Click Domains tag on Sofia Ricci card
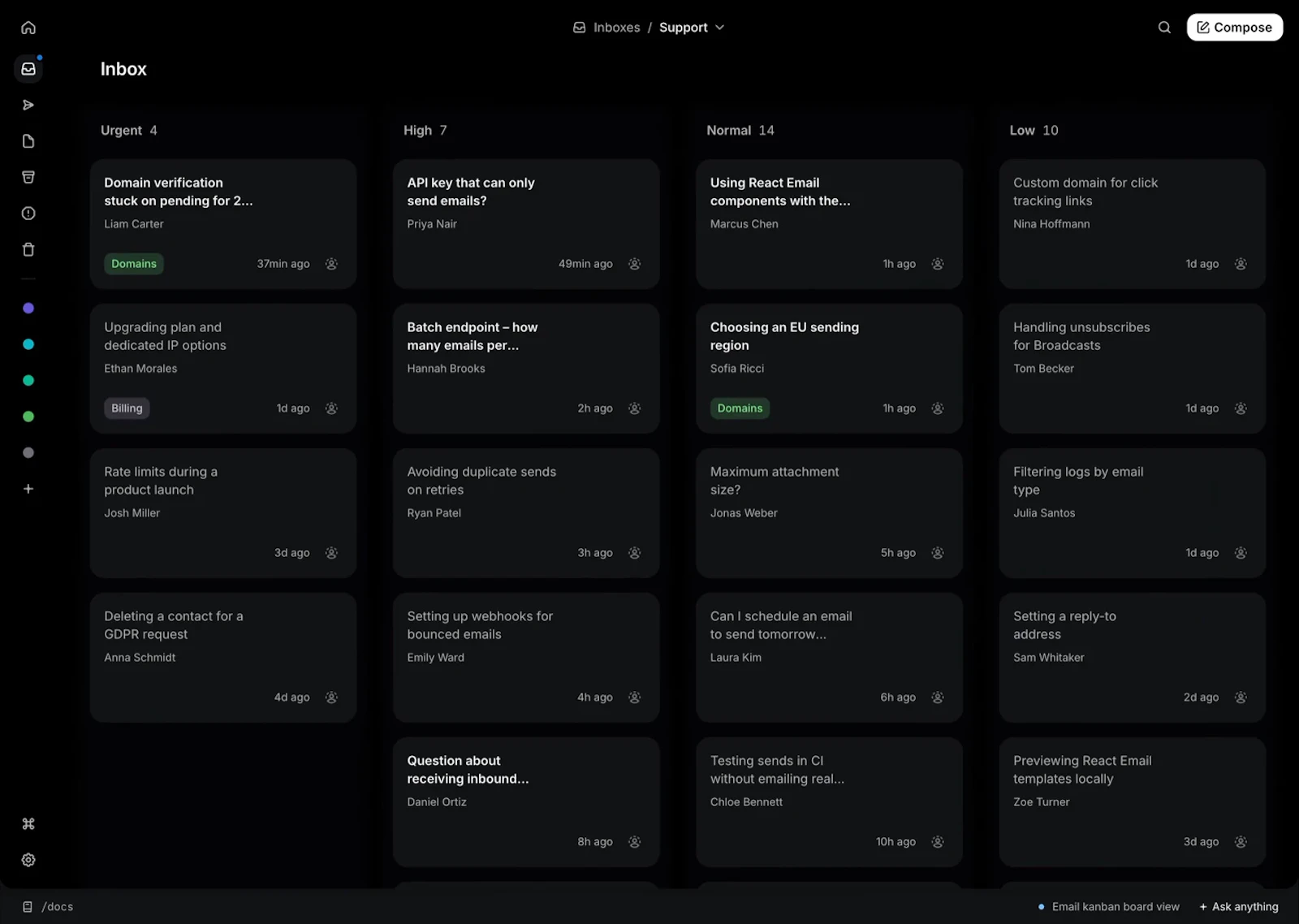Screen dimensions: 1299x924 point(740,408)
